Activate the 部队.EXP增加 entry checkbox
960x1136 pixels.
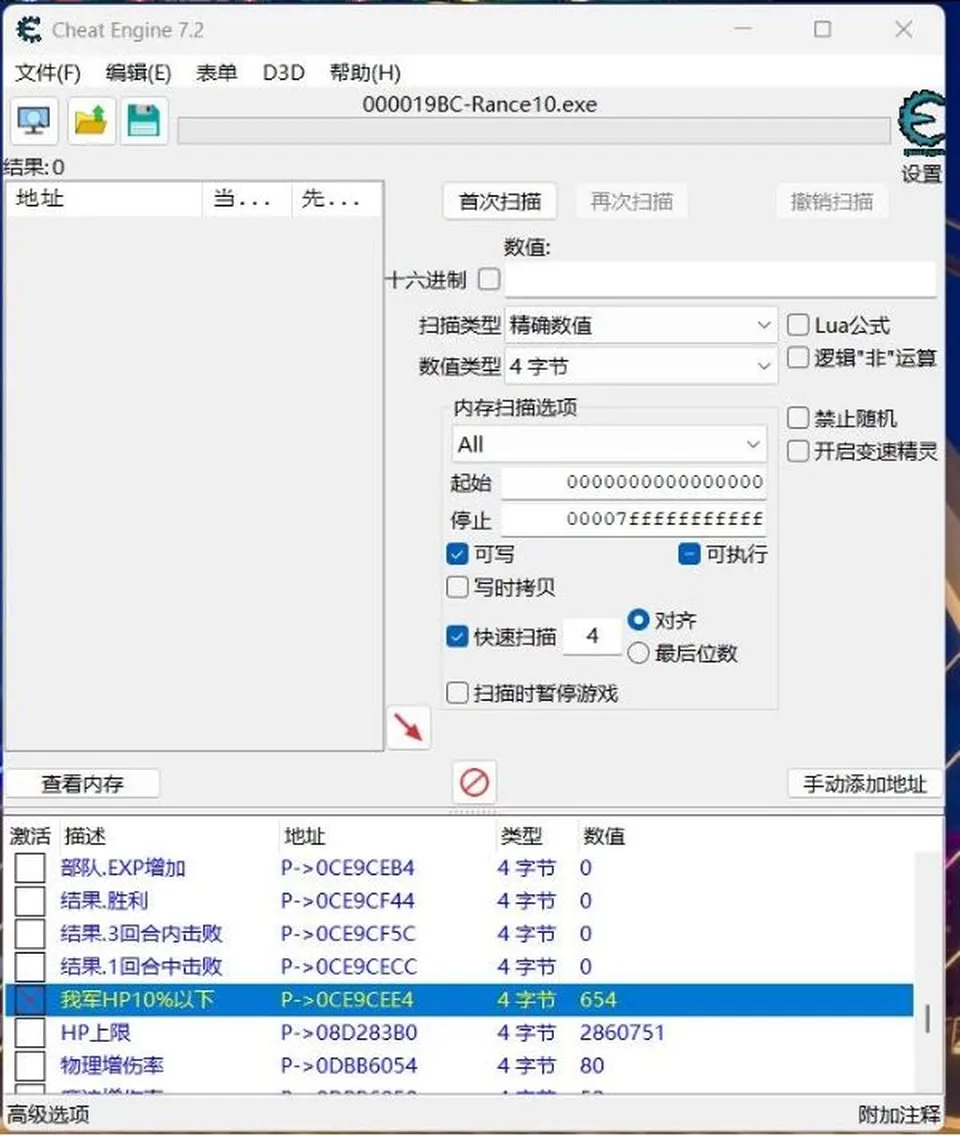click(x=30, y=867)
